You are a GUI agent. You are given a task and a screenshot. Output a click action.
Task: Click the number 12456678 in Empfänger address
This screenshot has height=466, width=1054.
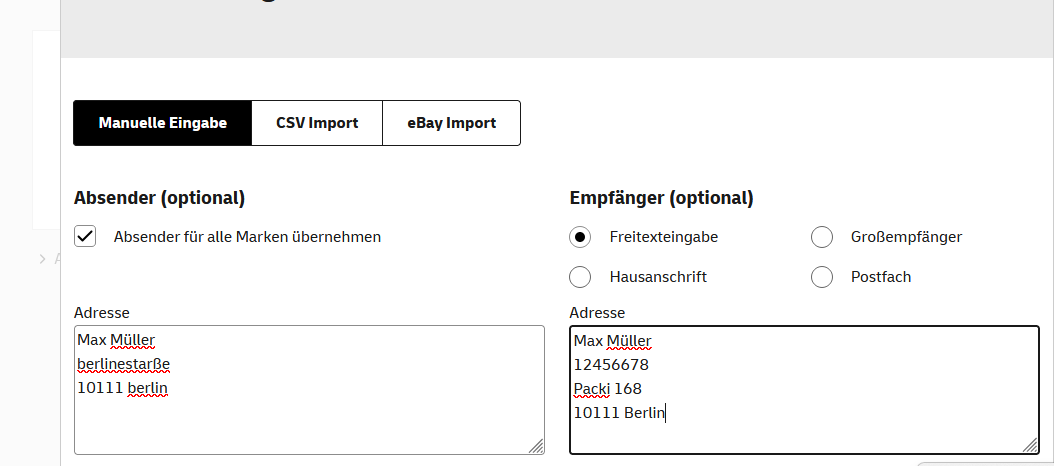pos(611,365)
